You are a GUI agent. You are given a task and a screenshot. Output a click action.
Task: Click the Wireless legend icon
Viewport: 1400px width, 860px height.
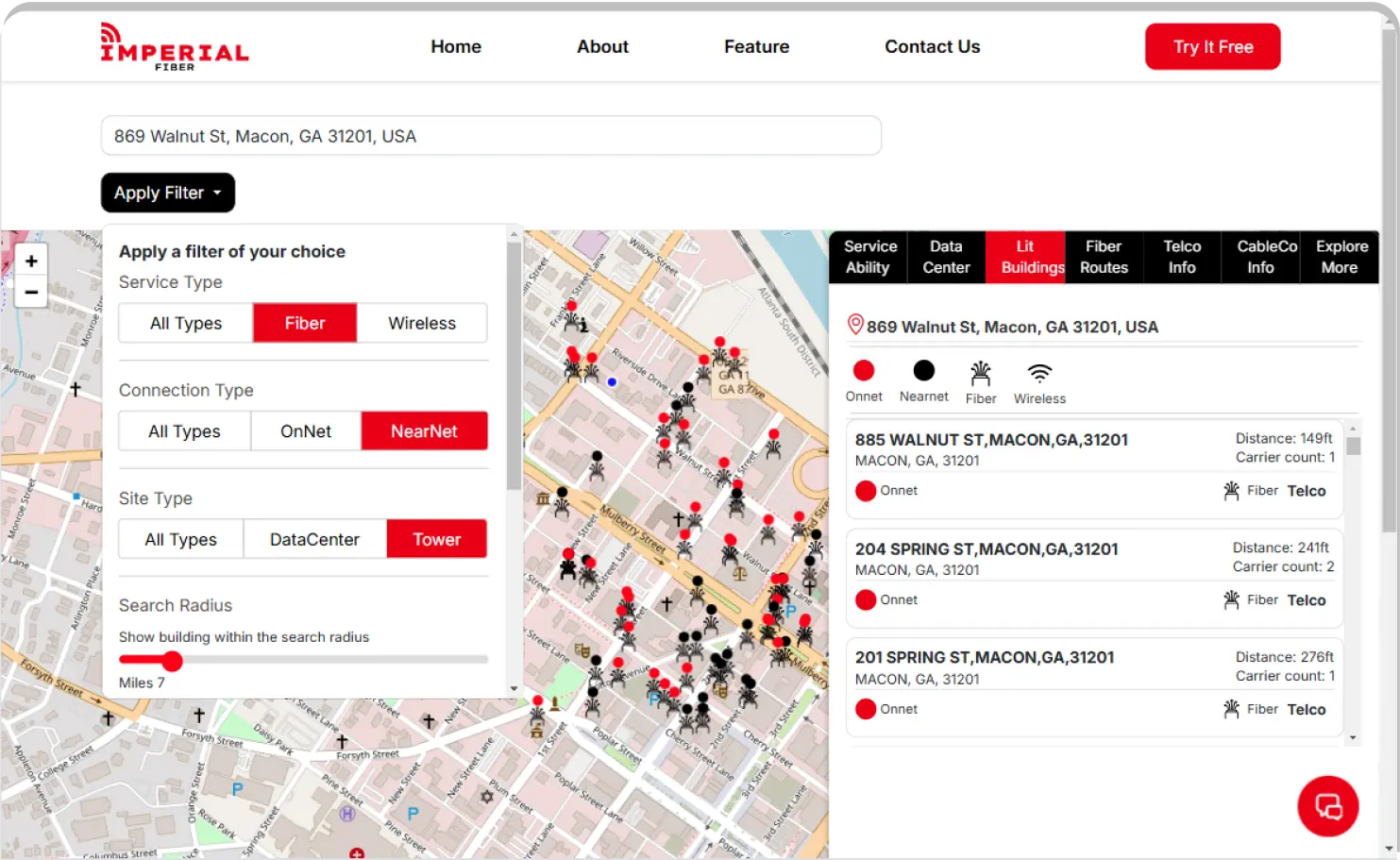coord(1039,373)
